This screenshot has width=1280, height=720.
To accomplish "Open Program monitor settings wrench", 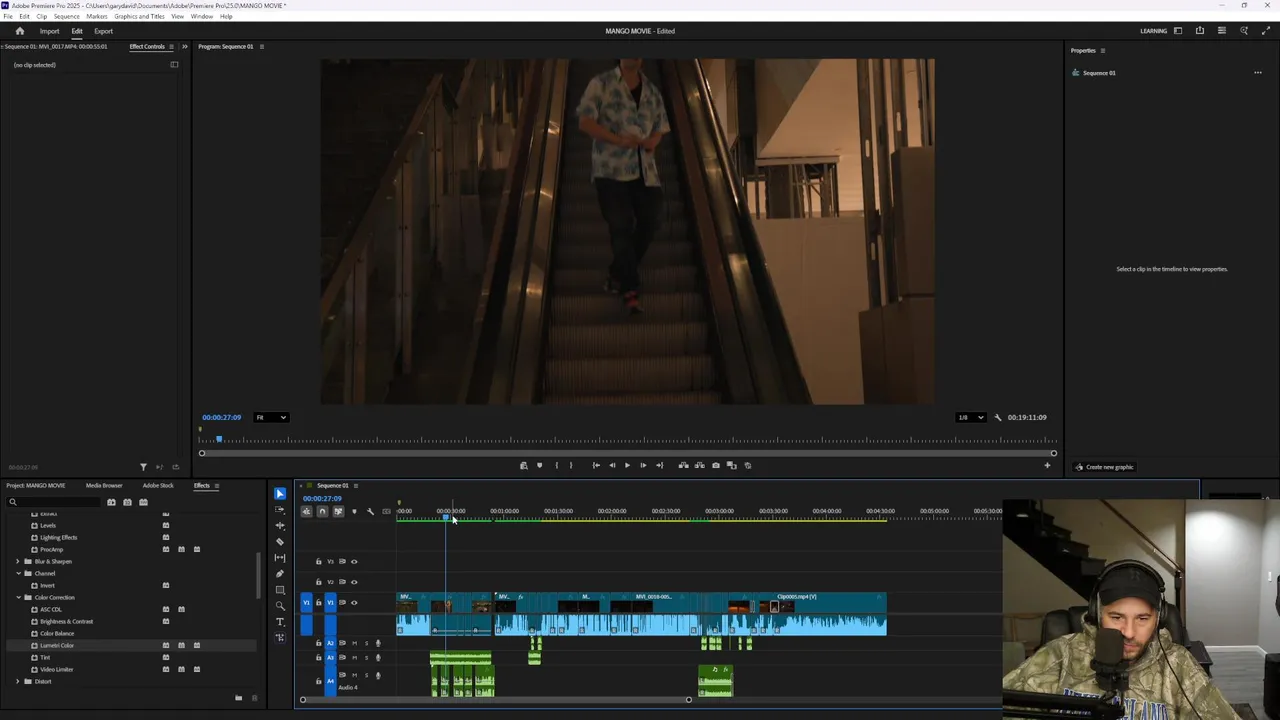I will (997, 418).
